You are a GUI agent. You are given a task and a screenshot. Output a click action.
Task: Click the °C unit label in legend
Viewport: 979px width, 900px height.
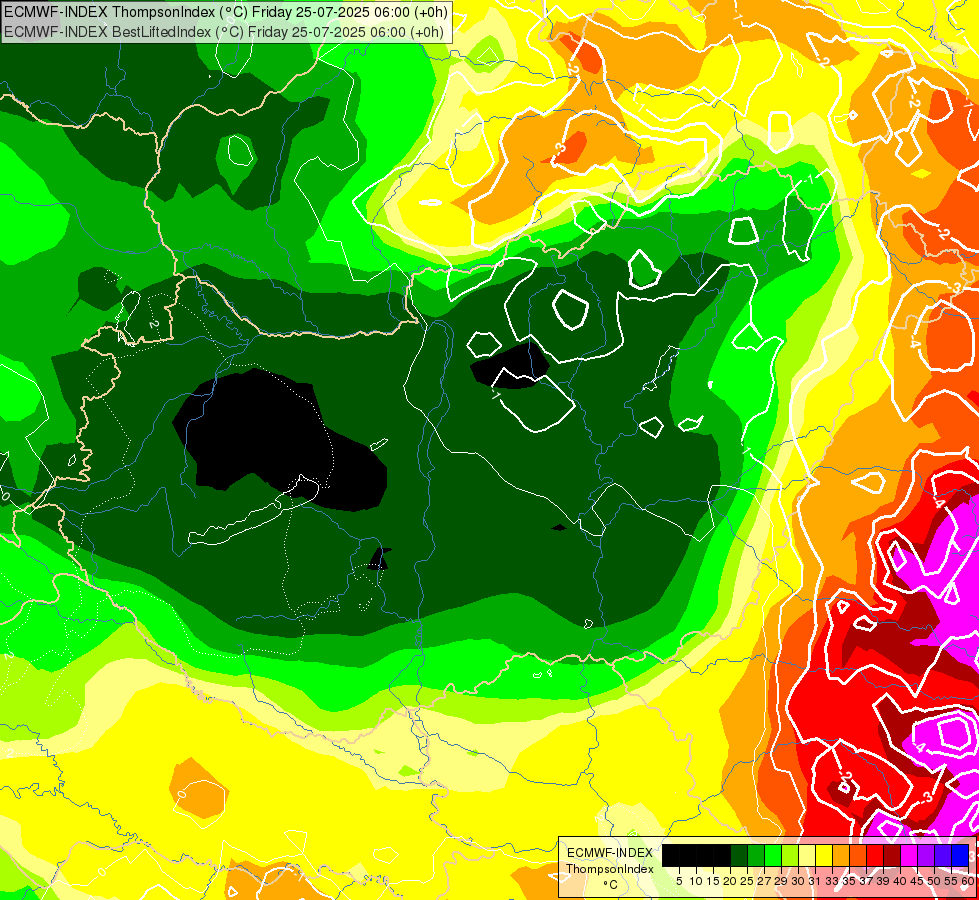[611, 884]
